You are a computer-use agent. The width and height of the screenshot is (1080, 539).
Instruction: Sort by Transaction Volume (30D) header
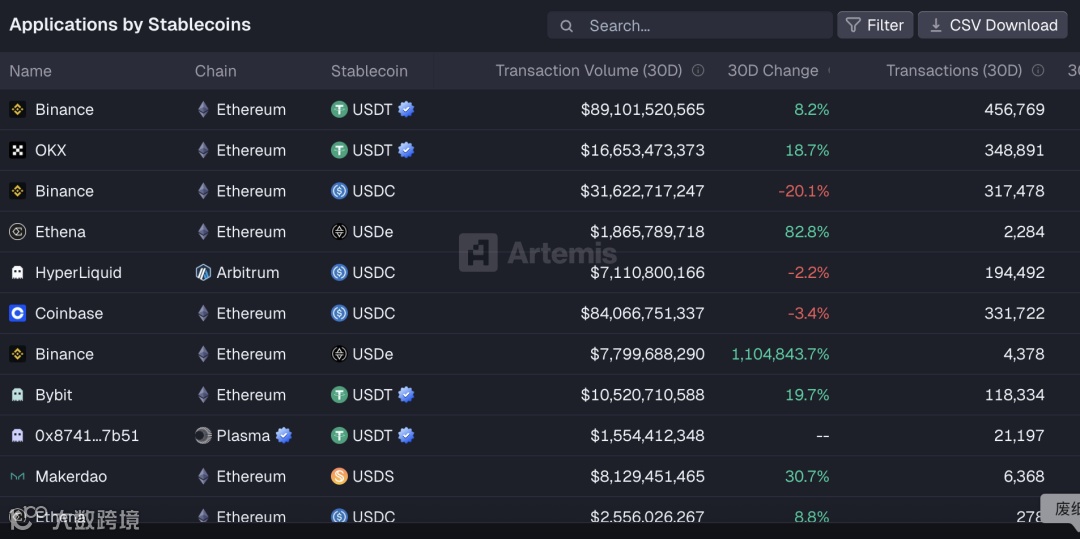pos(588,71)
